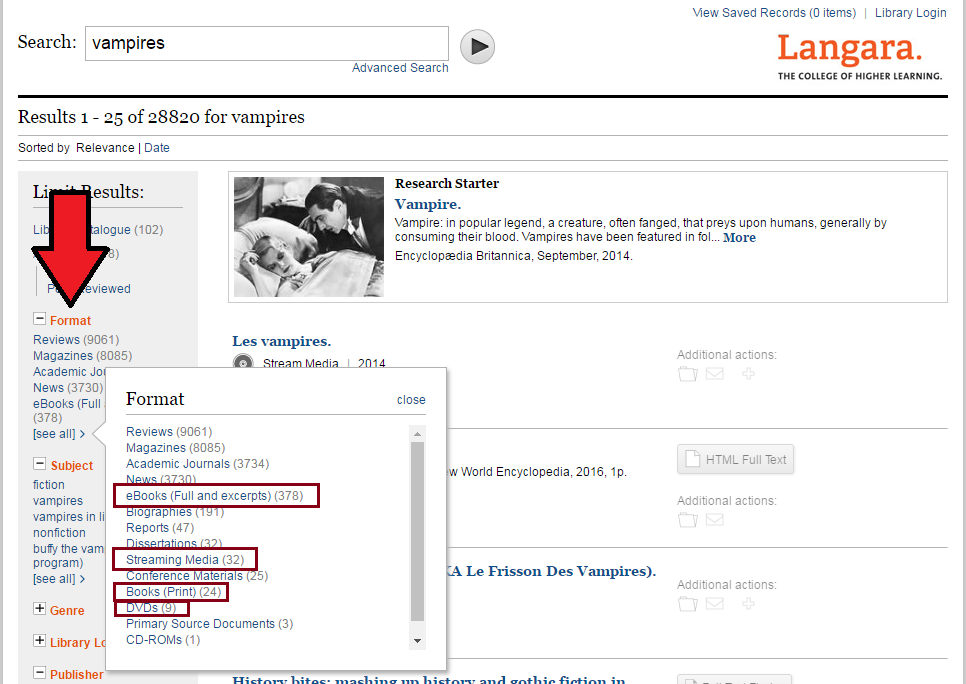
Task: Select nonfiction subject in sidebar
Action: click(59, 533)
